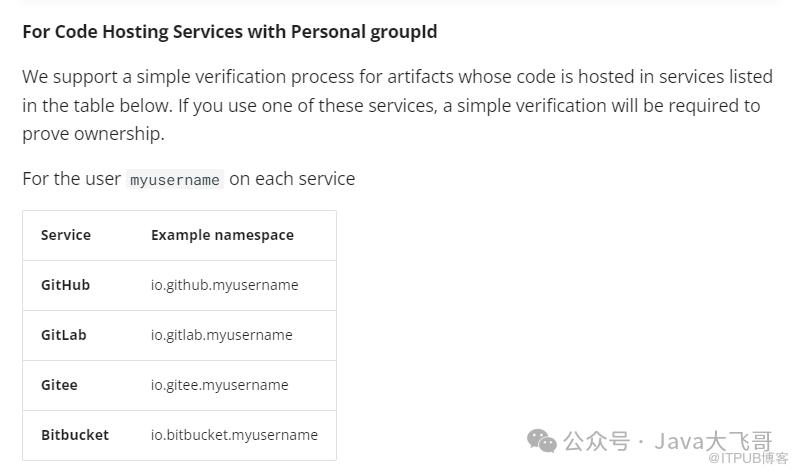This screenshot has width=798, height=473.
Task: Click the io.gitlab.myusername namespace
Action: pyautogui.click(x=221, y=335)
